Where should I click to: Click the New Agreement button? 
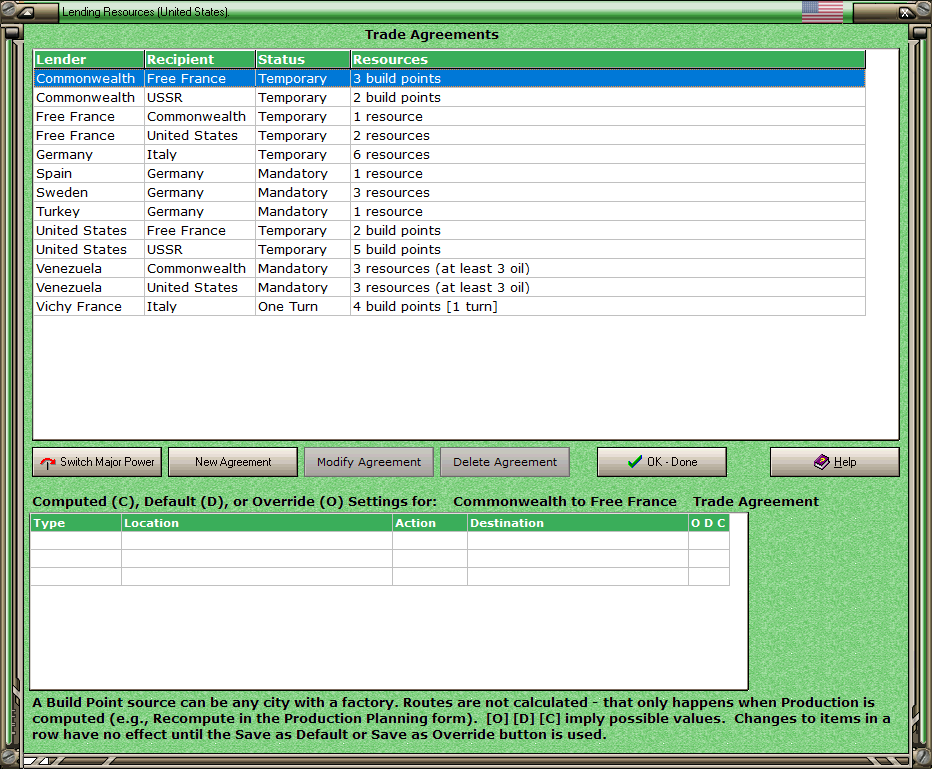click(x=233, y=462)
